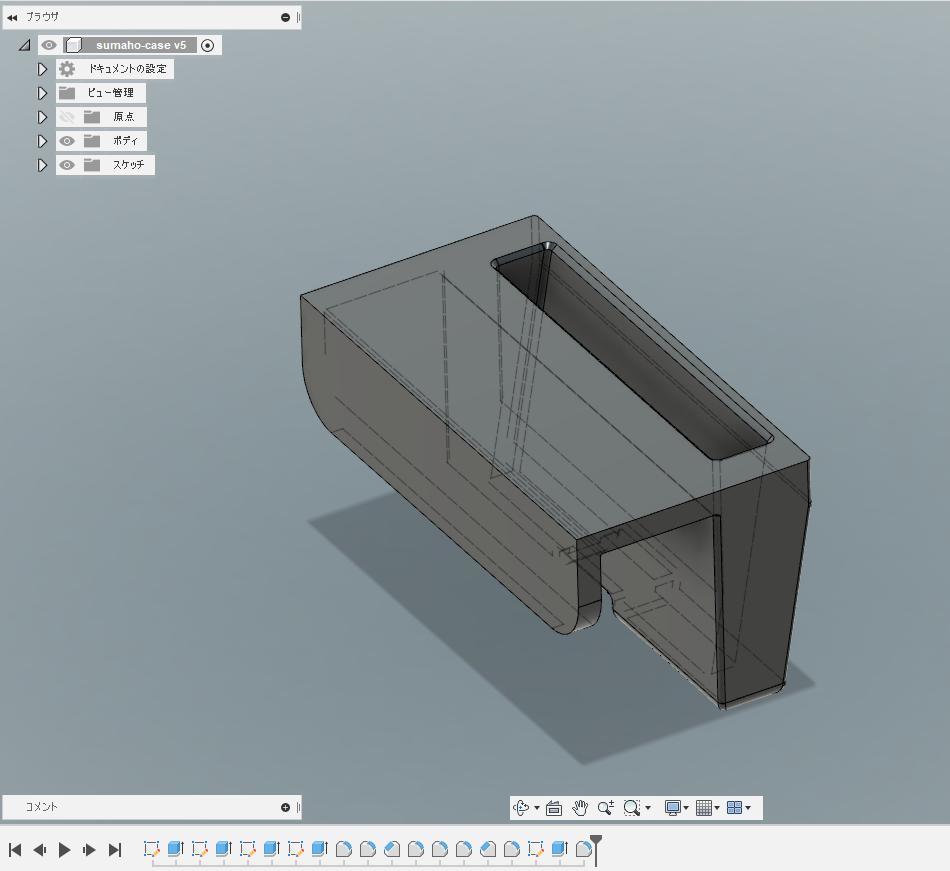Toggle visibility eye of sumaho-case v5
This screenshot has height=871, width=950.
[x=49, y=45]
